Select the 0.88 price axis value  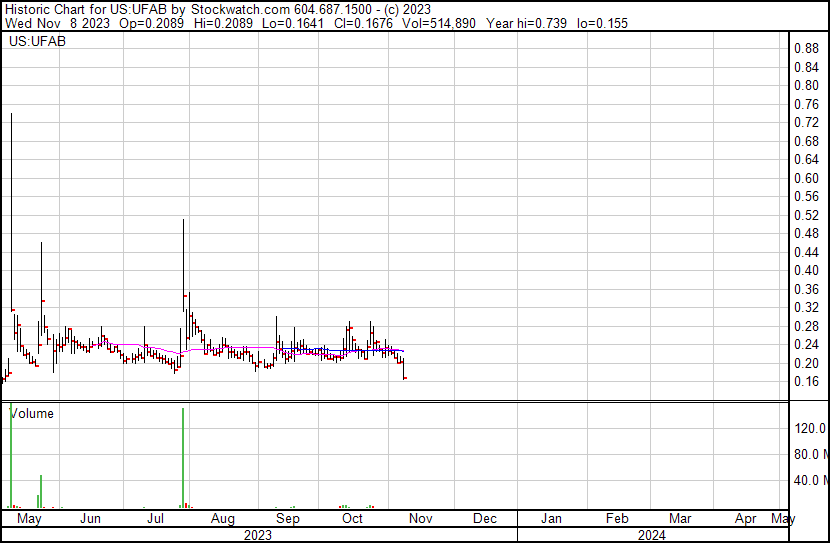coord(806,48)
